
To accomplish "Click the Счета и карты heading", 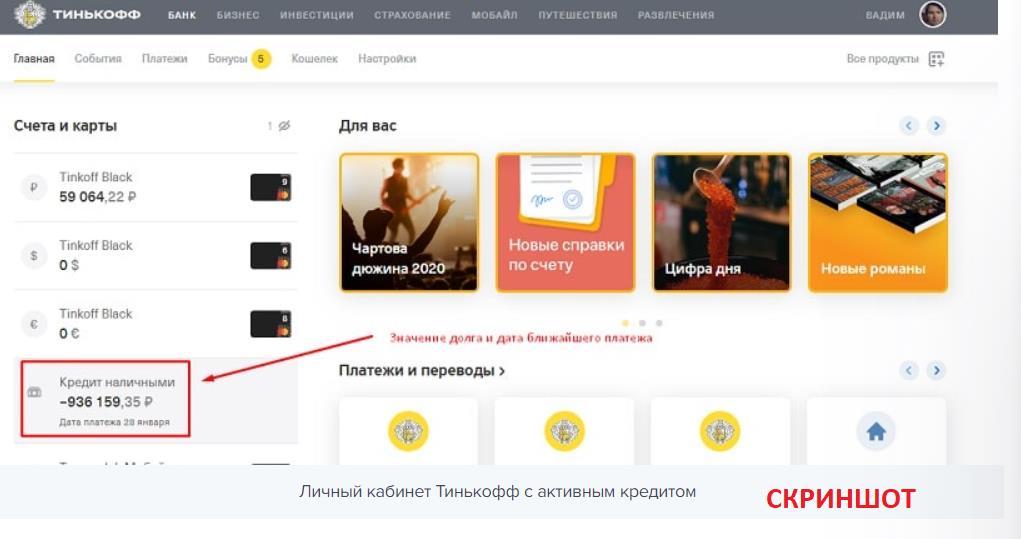I will click(x=65, y=126).
